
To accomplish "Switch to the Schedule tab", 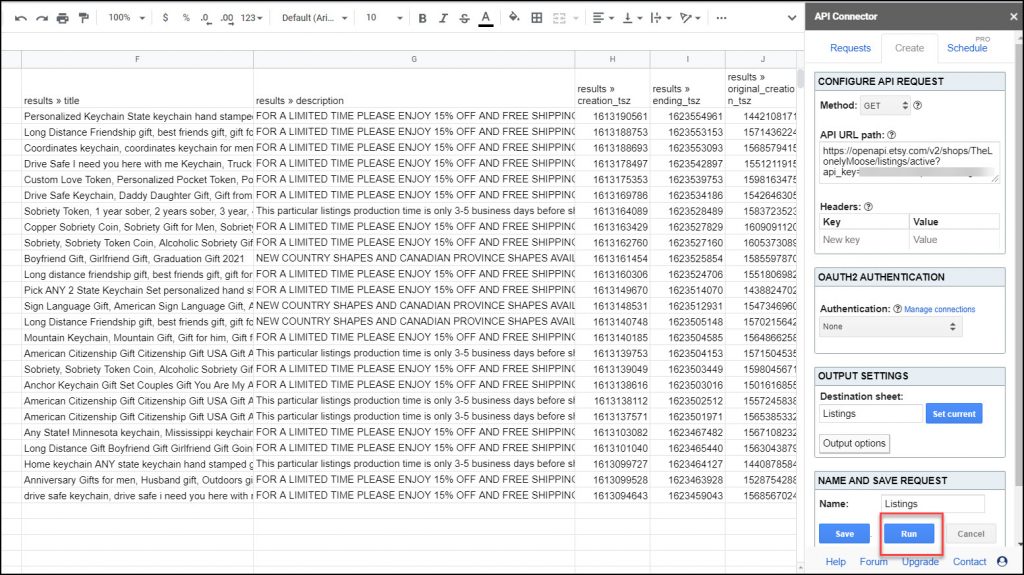I will point(966,48).
